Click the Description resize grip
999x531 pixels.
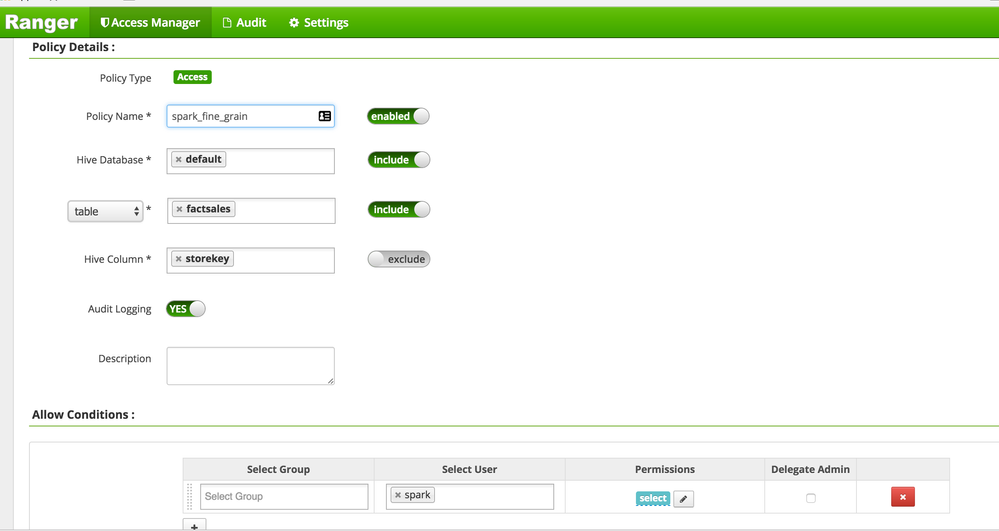pyautogui.click(x=330, y=381)
